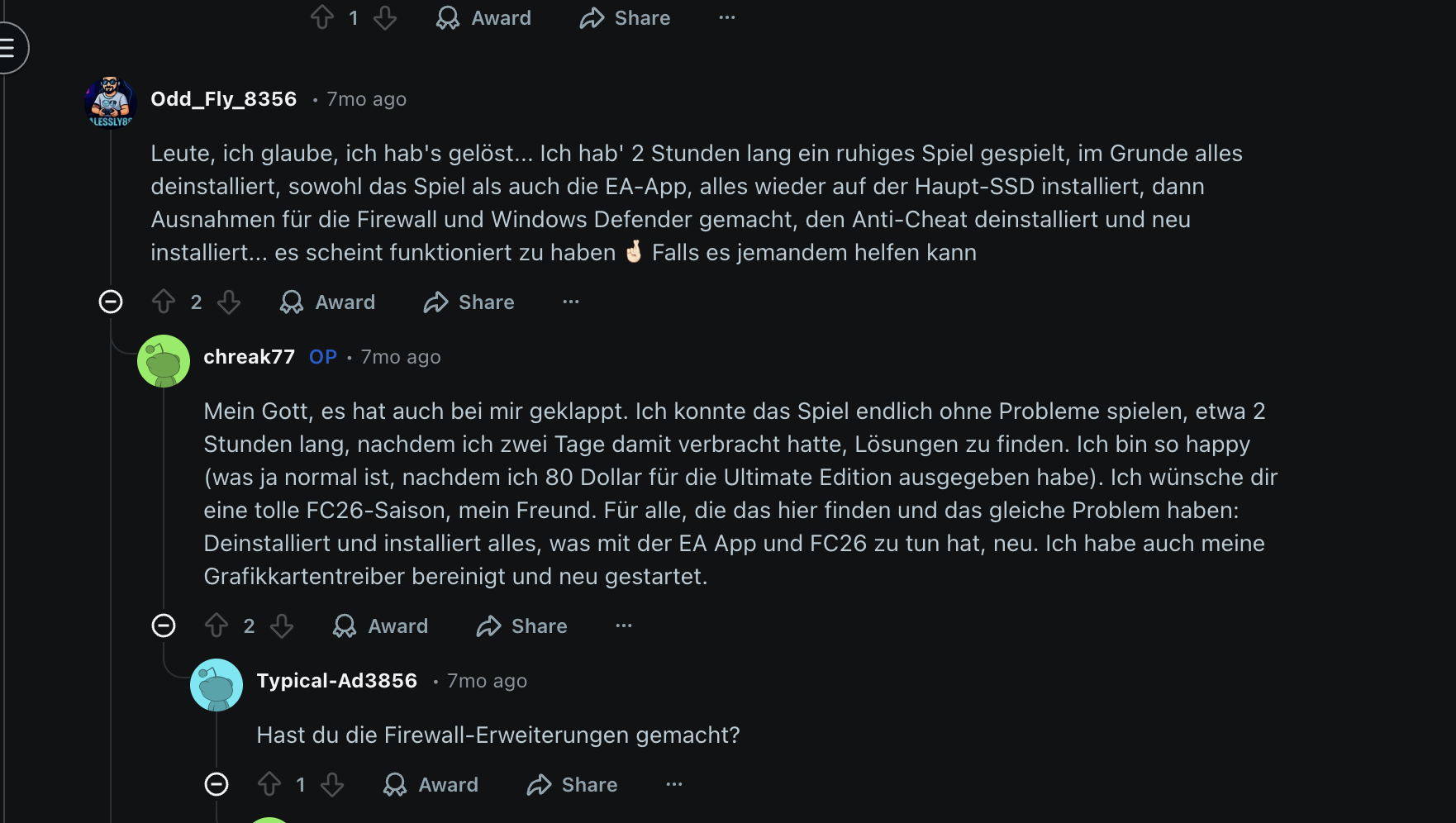Upvote the topmost partially visible comment
This screenshot has height=823, width=1456.
pos(322,18)
